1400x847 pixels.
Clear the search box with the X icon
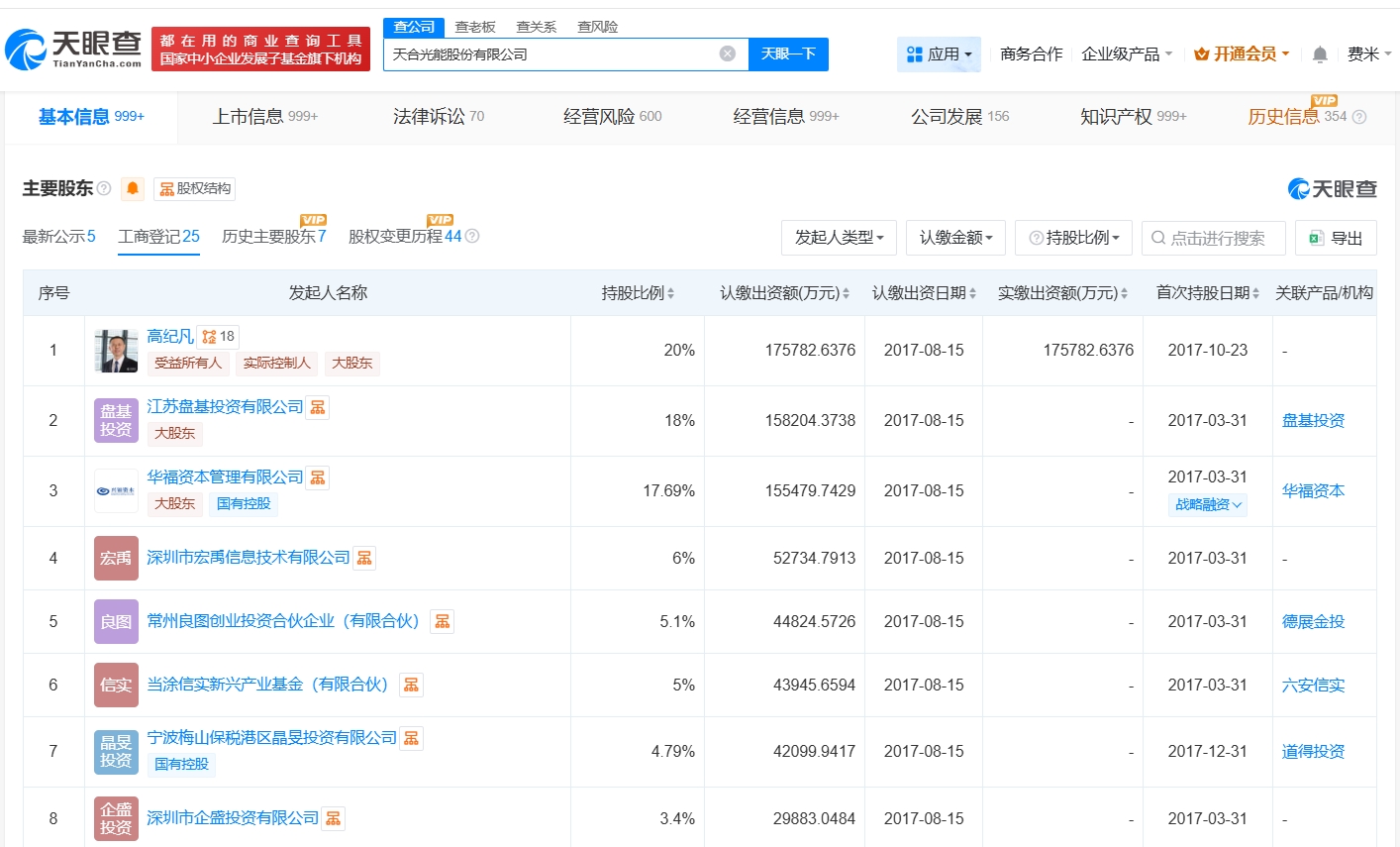click(727, 53)
